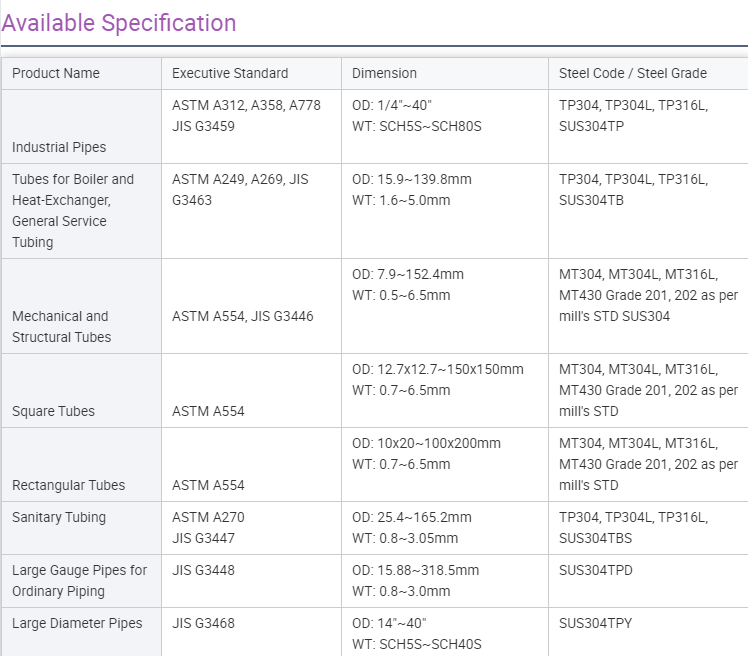Click the Large Diameter Pipes row label
Screen dimensions: 748x656
pos(77,623)
